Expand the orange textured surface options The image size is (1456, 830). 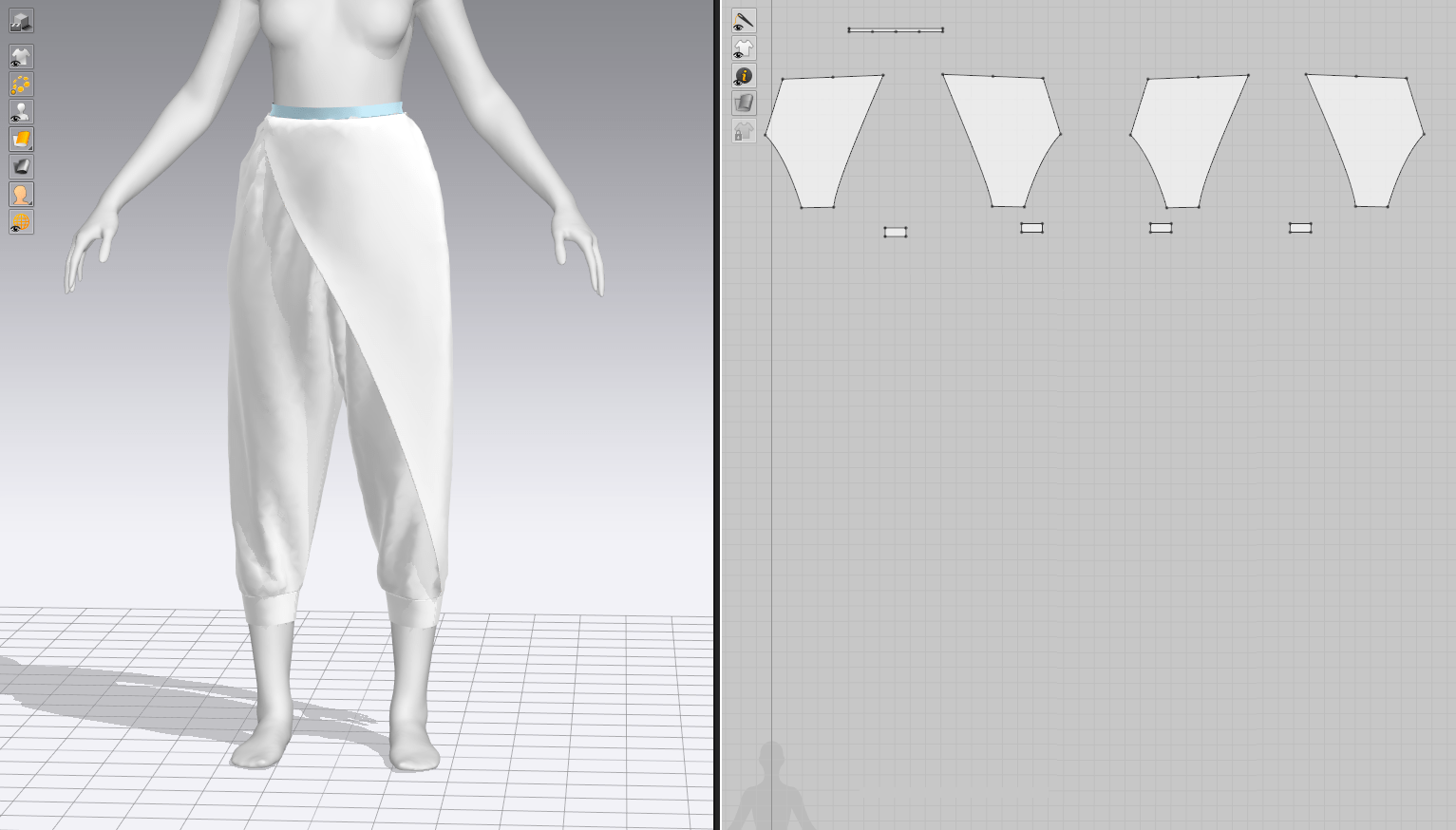click(21, 140)
